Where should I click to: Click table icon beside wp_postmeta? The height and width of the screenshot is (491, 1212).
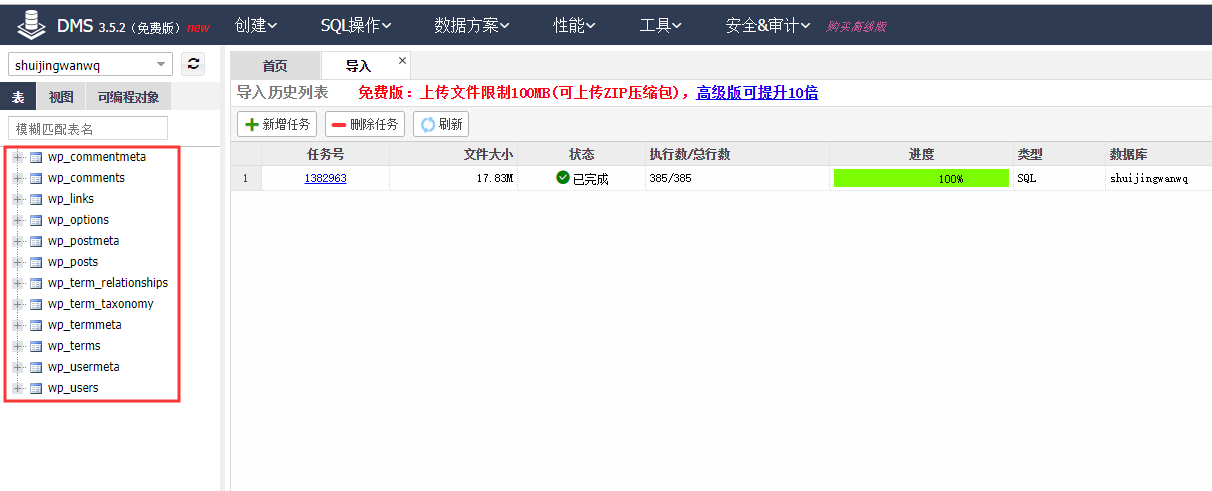tap(36, 241)
